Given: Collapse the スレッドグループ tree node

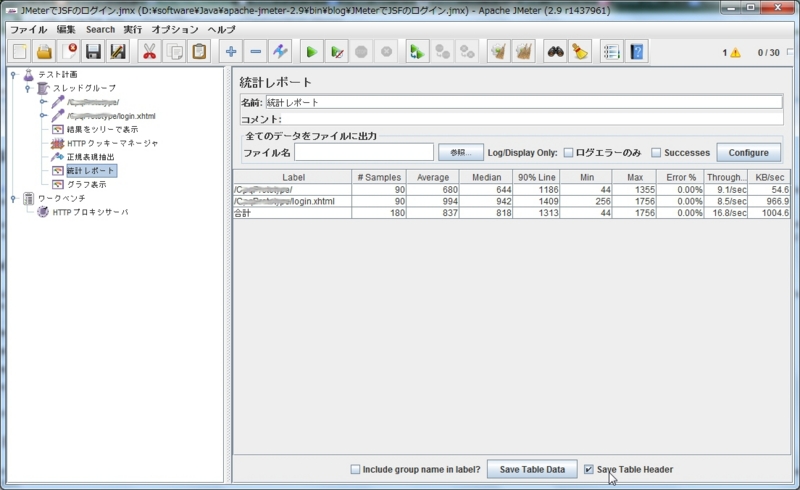Looking at the screenshot, I should (x=28, y=88).
